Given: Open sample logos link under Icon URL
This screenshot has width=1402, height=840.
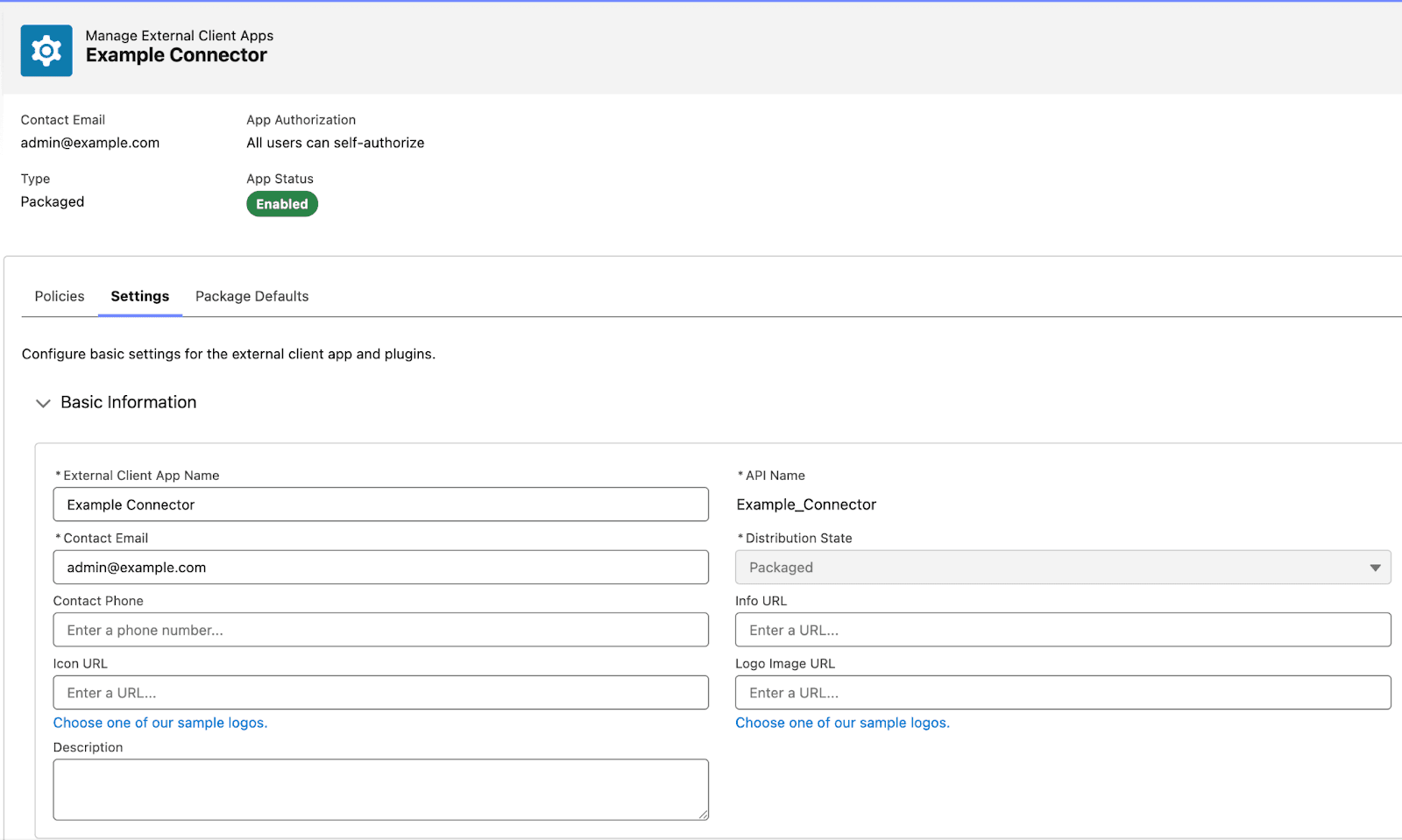Looking at the screenshot, I should tap(160, 723).
